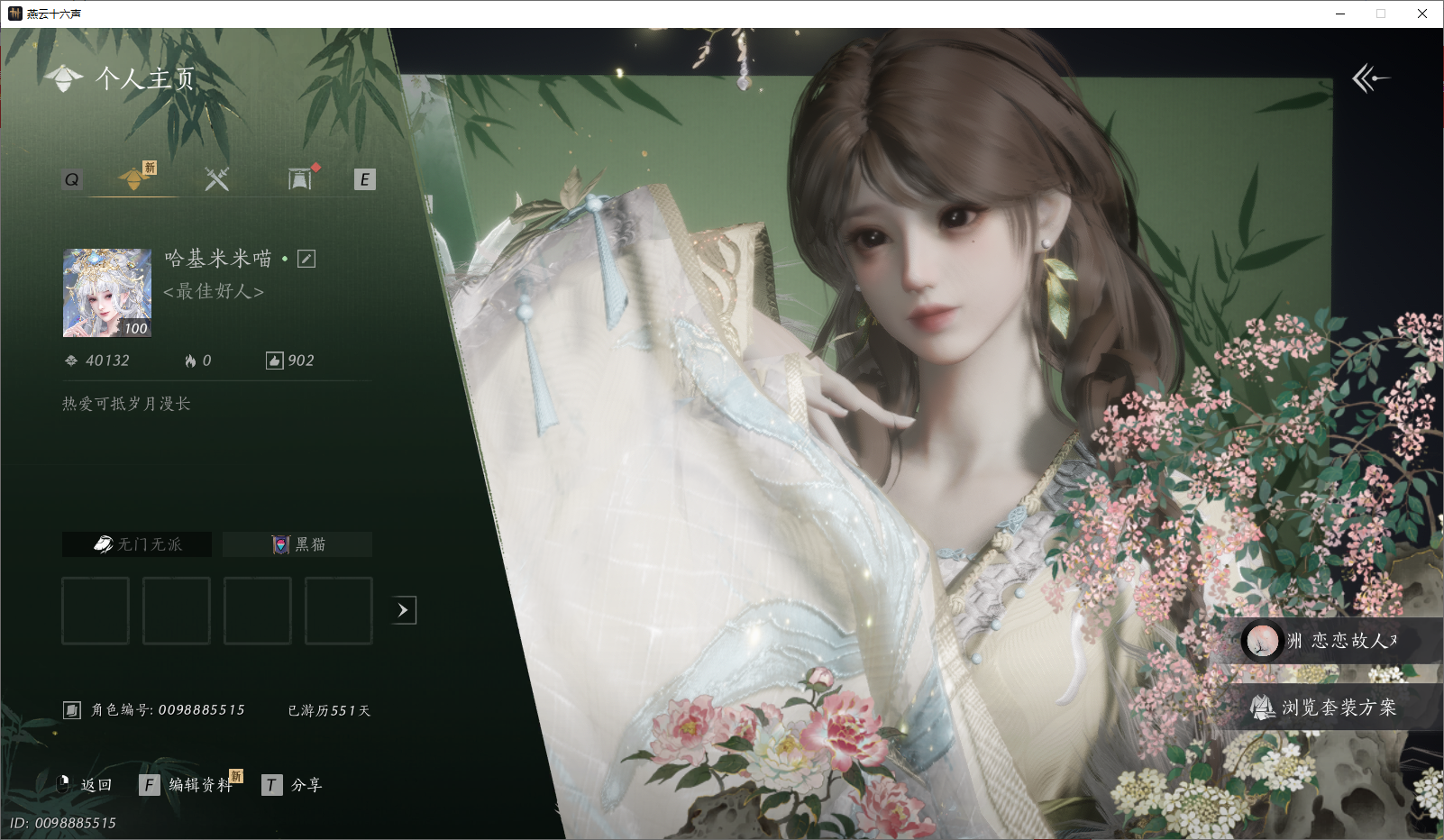The width and height of the screenshot is (1444, 840).
Task: Open the player avatar portrait
Action: [x=107, y=293]
